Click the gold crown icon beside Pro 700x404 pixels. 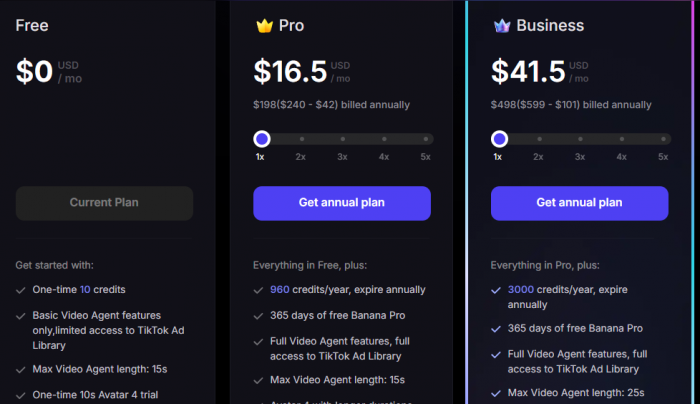(x=264, y=25)
